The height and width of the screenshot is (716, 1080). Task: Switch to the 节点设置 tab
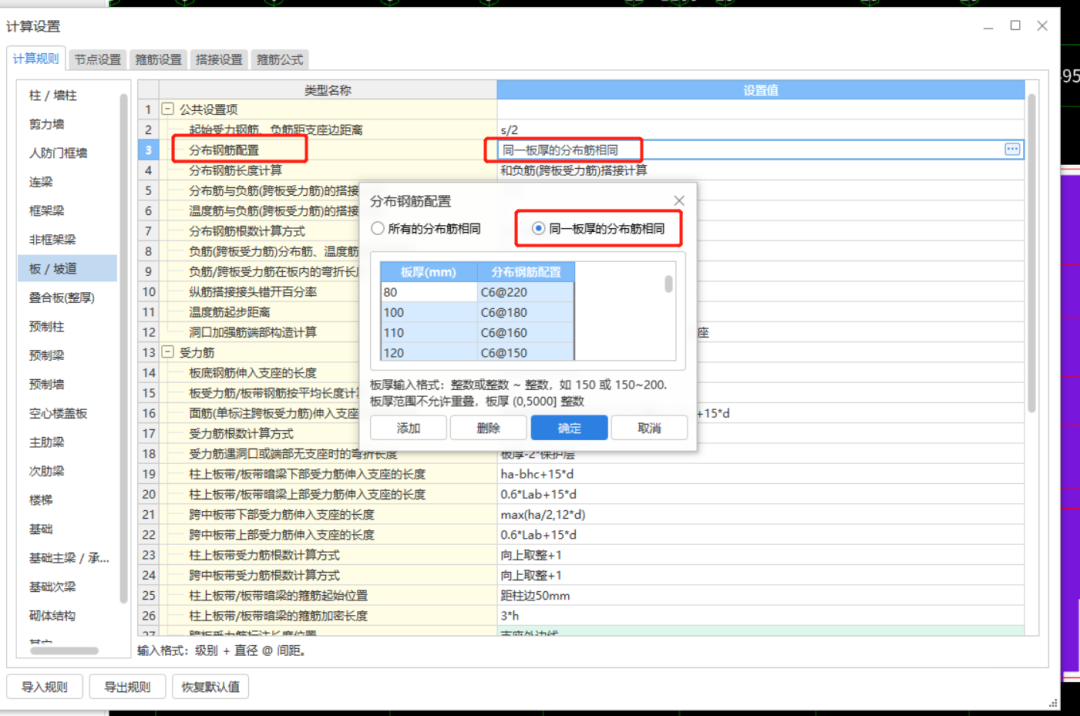click(x=97, y=59)
